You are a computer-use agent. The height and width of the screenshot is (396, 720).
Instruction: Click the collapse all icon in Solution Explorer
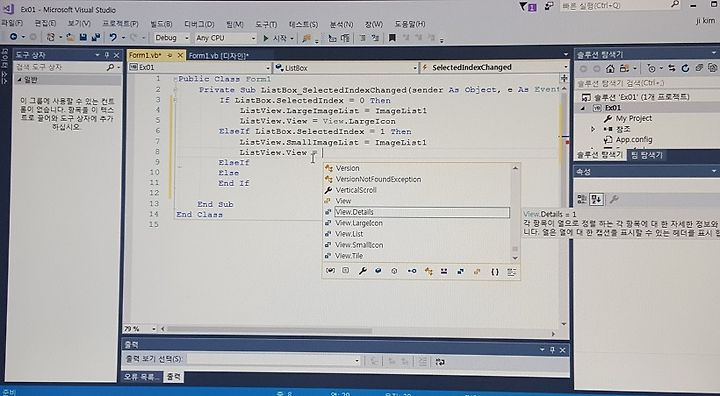[699, 68]
